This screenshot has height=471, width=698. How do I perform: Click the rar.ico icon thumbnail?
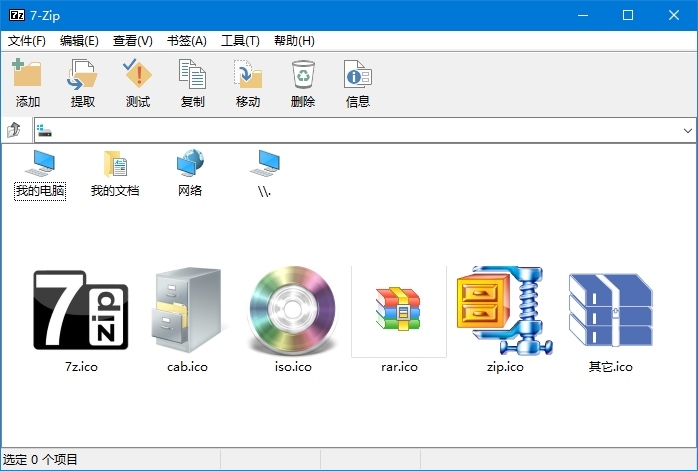(x=398, y=309)
